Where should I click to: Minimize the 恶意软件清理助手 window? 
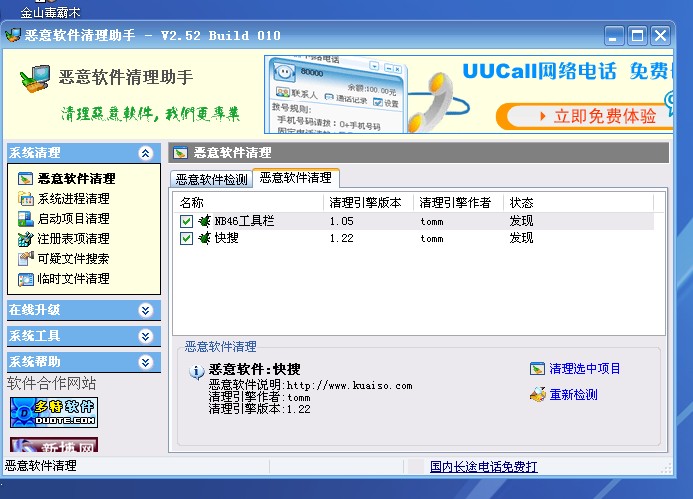[x=613, y=35]
